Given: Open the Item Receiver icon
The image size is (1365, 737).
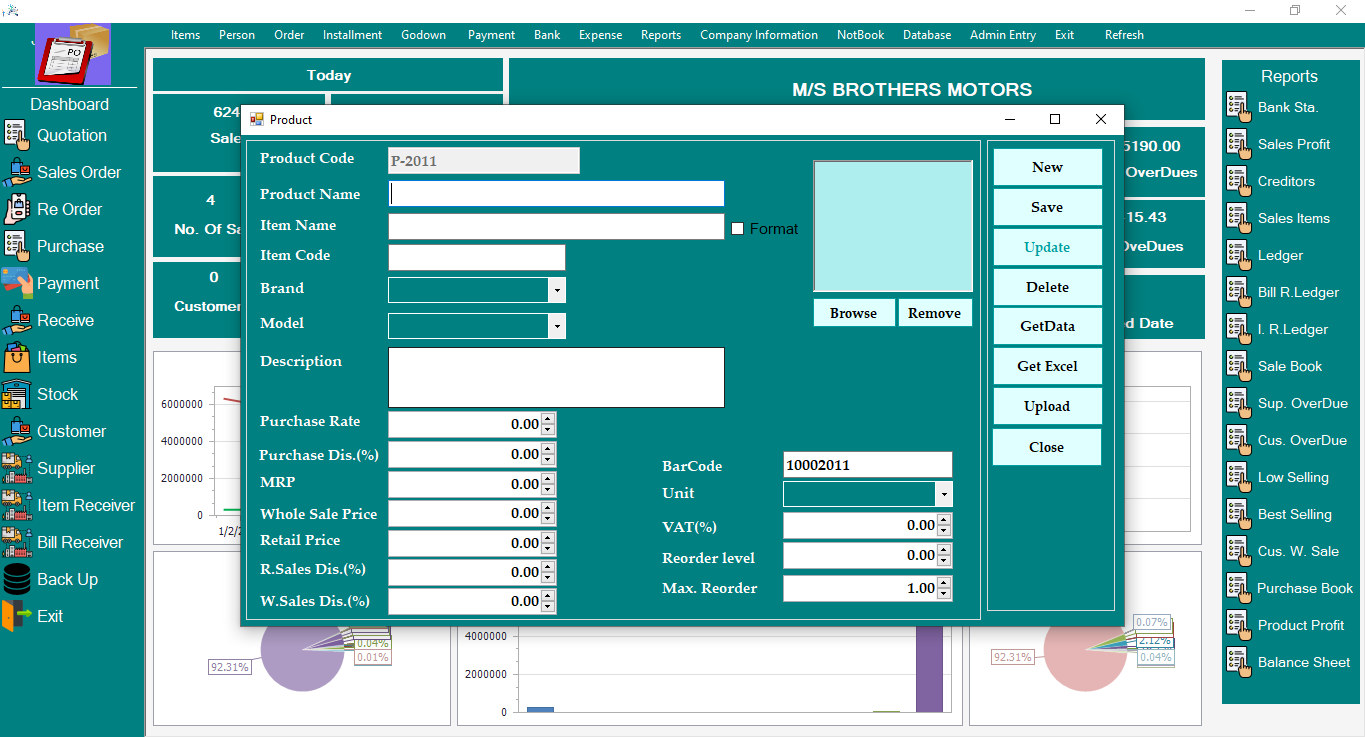Looking at the screenshot, I should [x=17, y=505].
